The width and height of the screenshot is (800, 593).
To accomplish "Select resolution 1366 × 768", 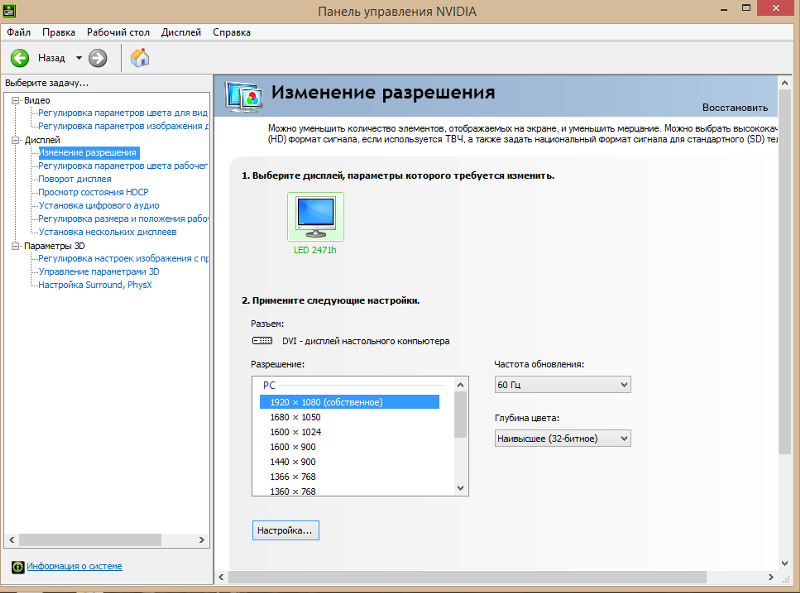I will click(x=293, y=477).
